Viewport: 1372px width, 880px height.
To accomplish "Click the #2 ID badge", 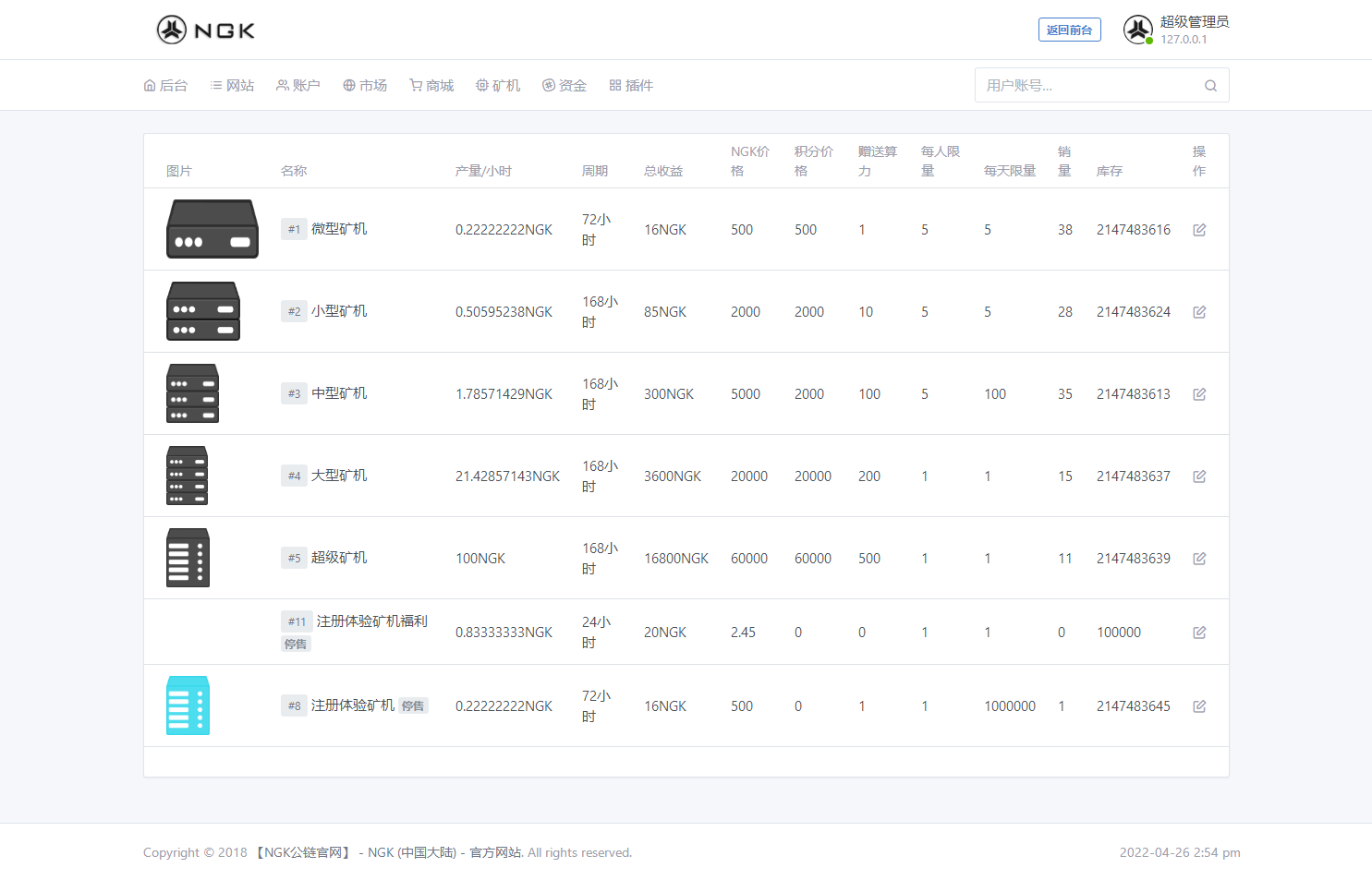I will pos(294,311).
